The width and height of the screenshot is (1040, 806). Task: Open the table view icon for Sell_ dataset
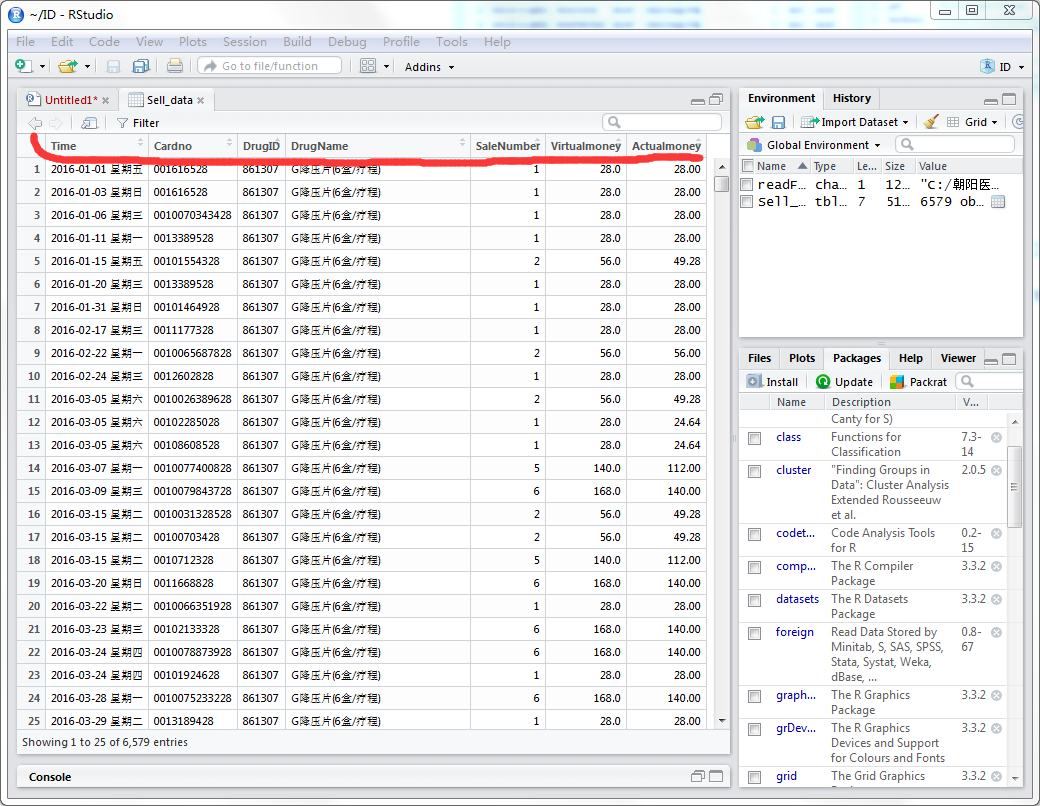pos(998,202)
